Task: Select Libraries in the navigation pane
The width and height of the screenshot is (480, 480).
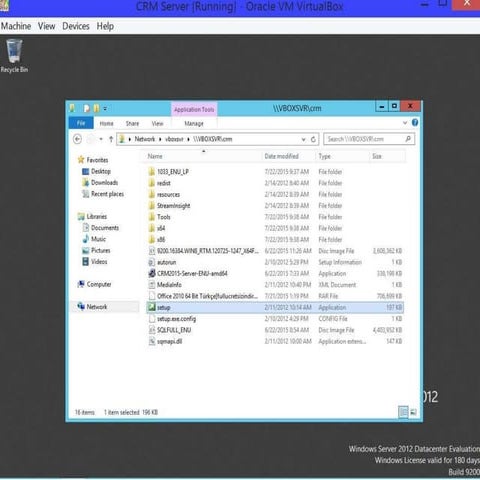Action: coord(92,217)
